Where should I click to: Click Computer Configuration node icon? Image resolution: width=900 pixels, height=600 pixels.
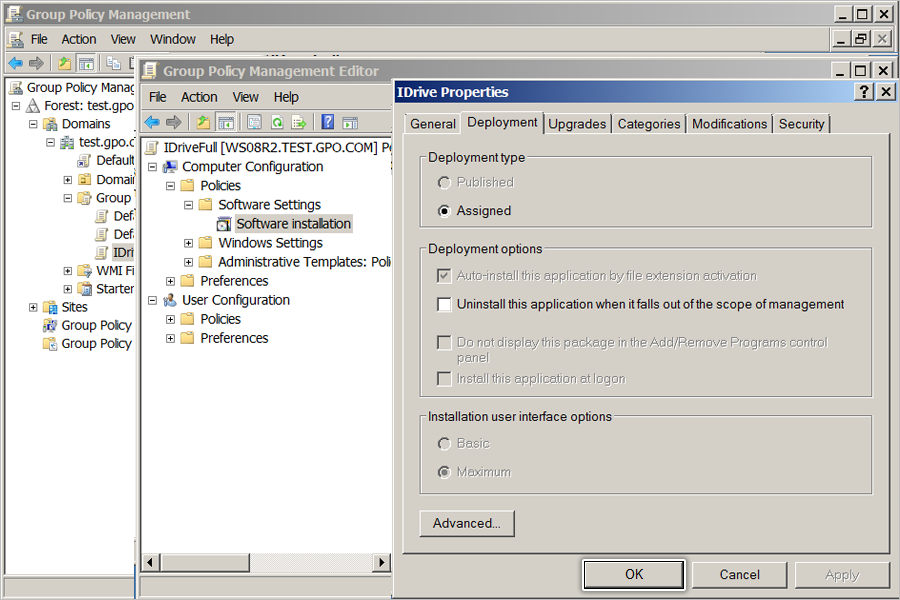point(170,167)
